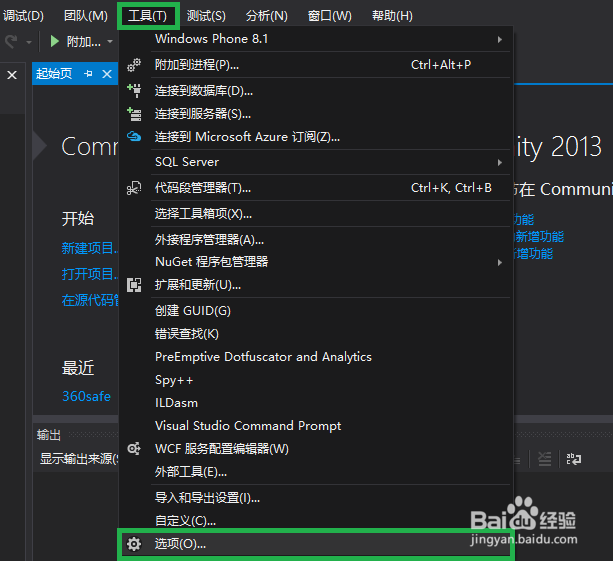
Task: Click the Microsoft Azure cloud icon
Action: pyautogui.click(x=134, y=136)
